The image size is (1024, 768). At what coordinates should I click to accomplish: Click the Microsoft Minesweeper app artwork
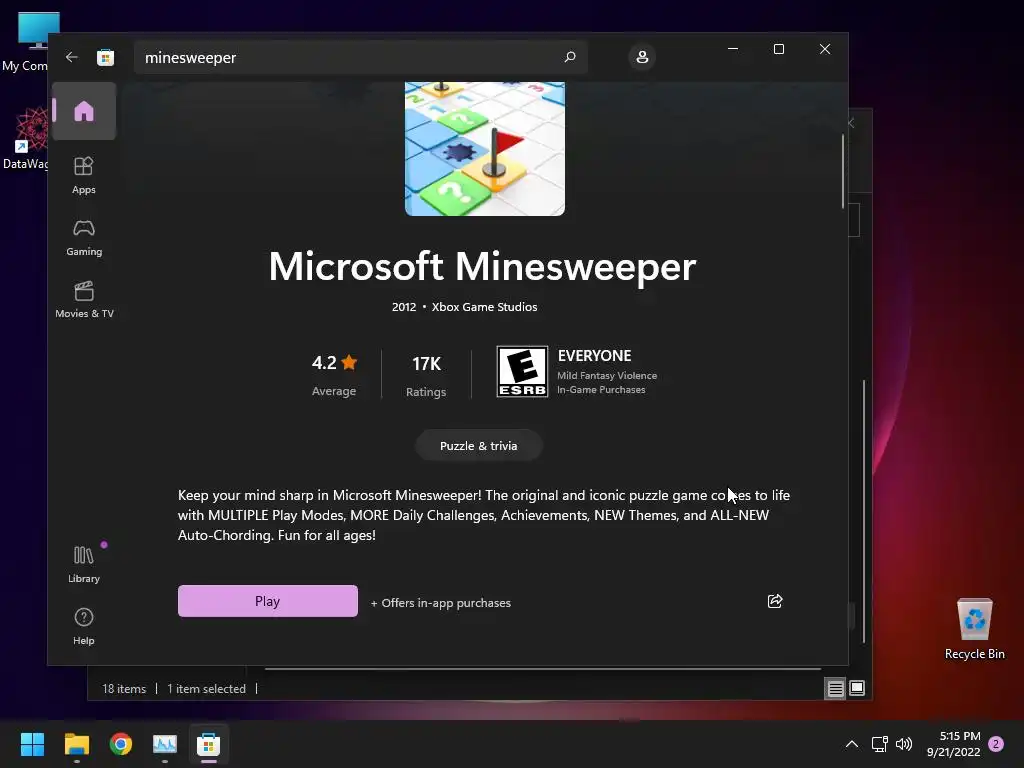pyautogui.click(x=485, y=149)
